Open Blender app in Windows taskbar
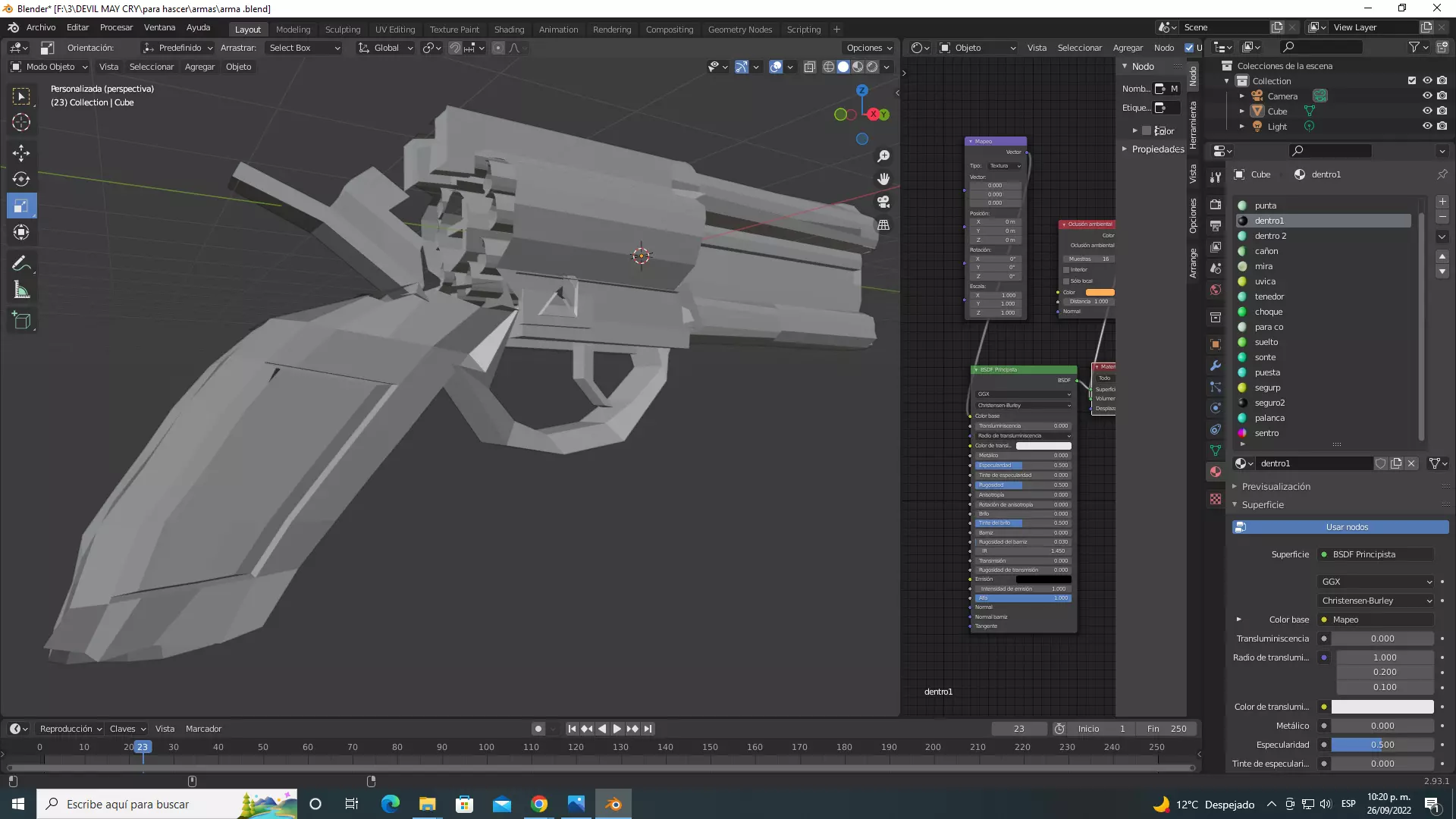Image resolution: width=1456 pixels, height=819 pixels. [613, 804]
